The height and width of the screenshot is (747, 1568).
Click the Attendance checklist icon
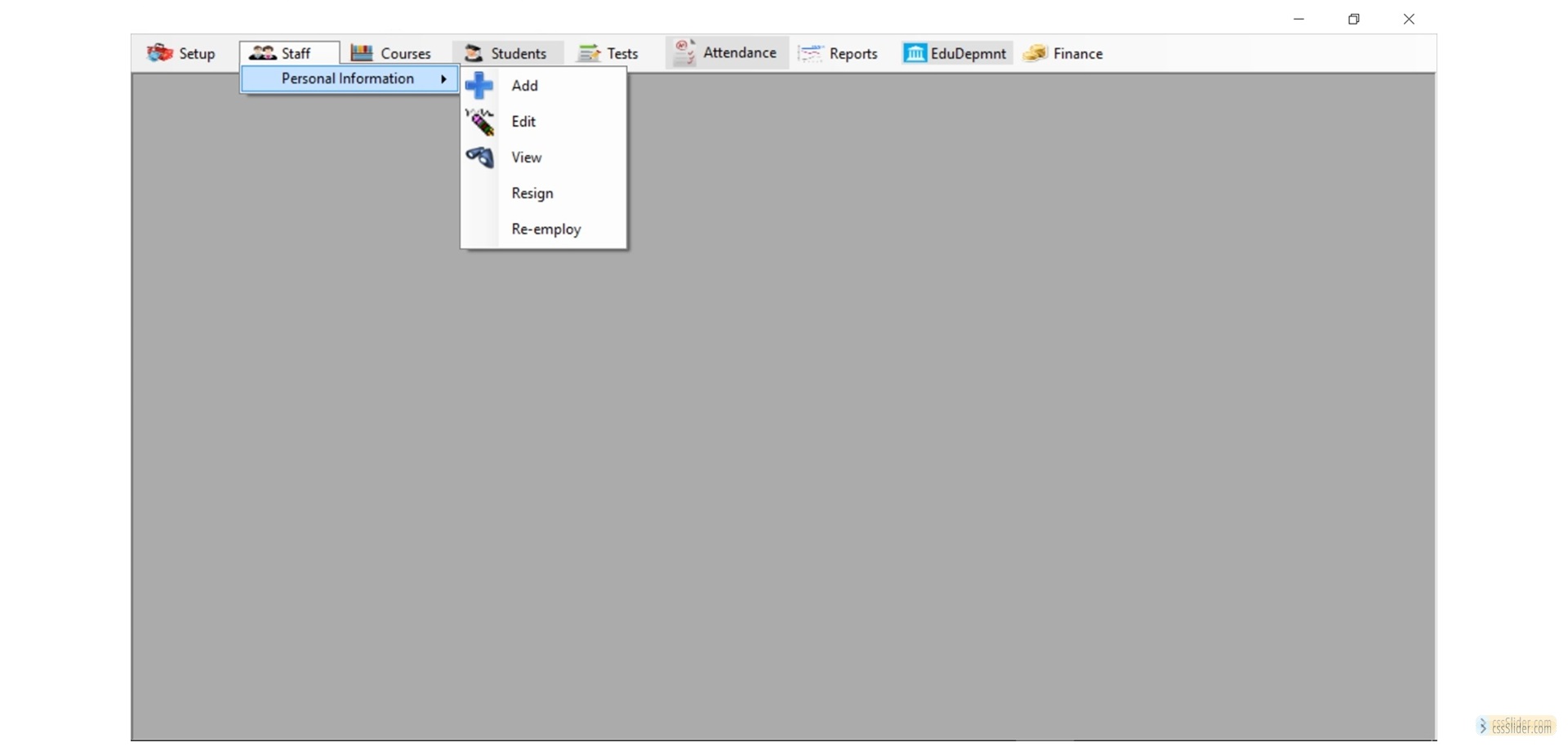(684, 52)
